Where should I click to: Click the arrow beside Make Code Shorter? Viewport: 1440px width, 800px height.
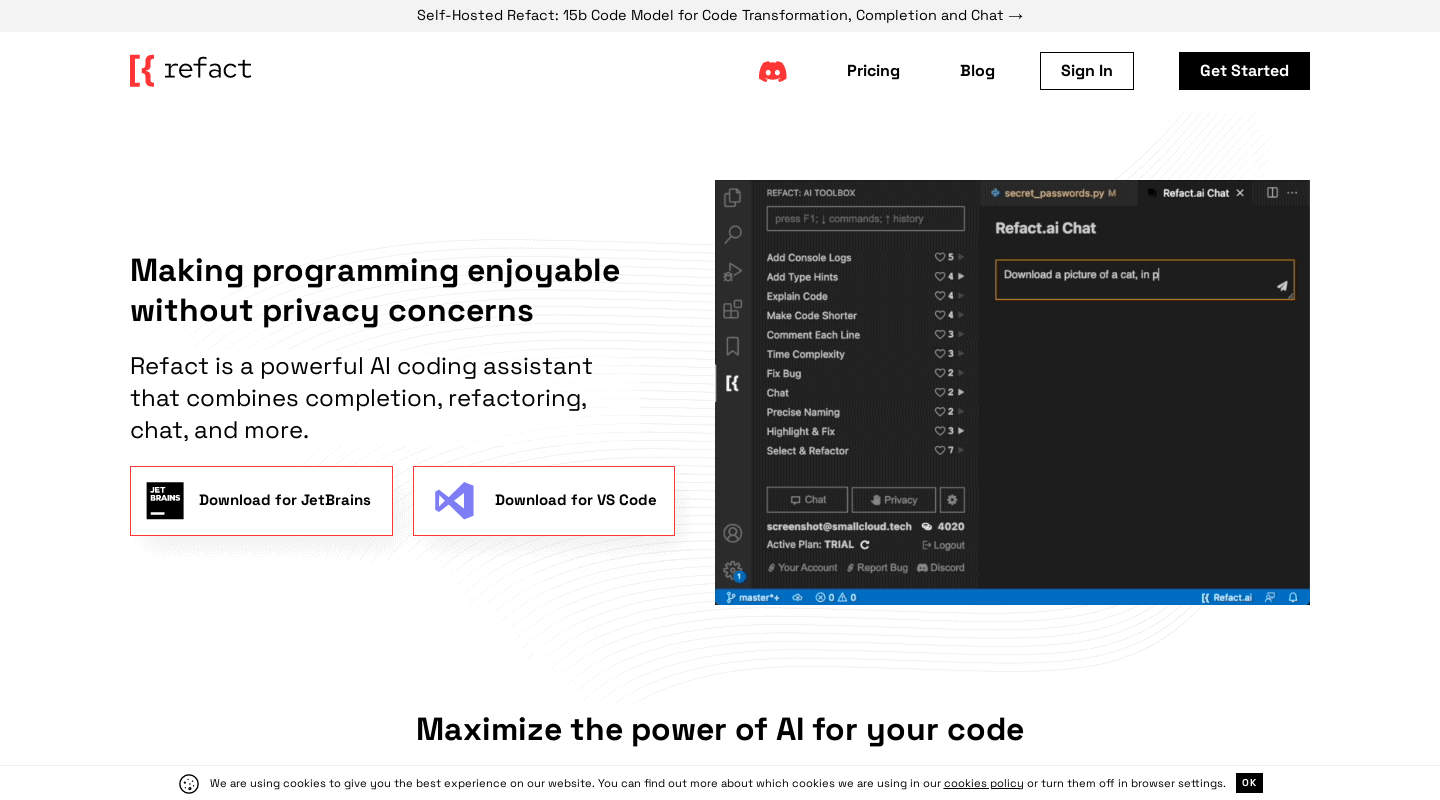[x=961, y=315]
